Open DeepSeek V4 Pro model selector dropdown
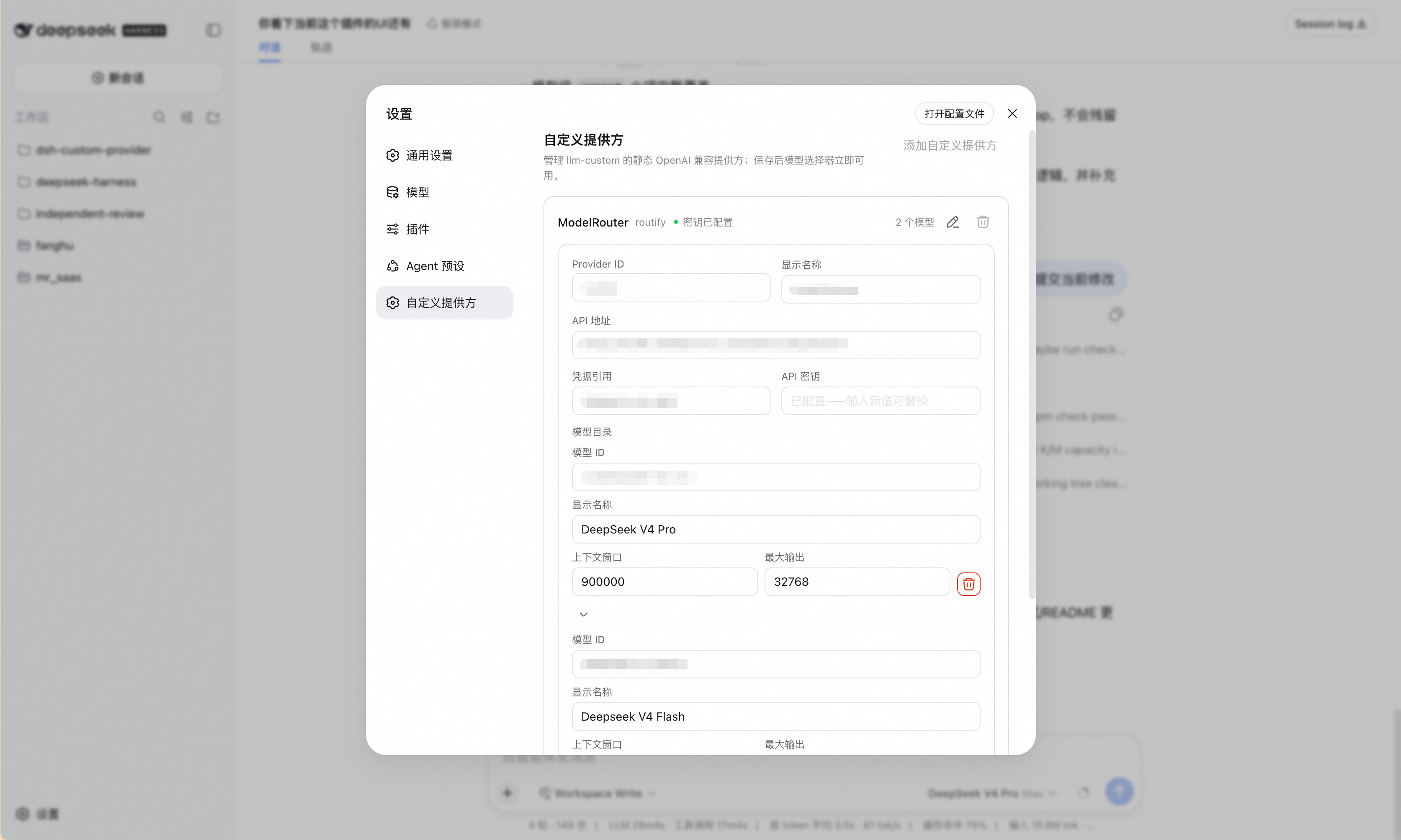The height and width of the screenshot is (840, 1401). click(x=992, y=793)
